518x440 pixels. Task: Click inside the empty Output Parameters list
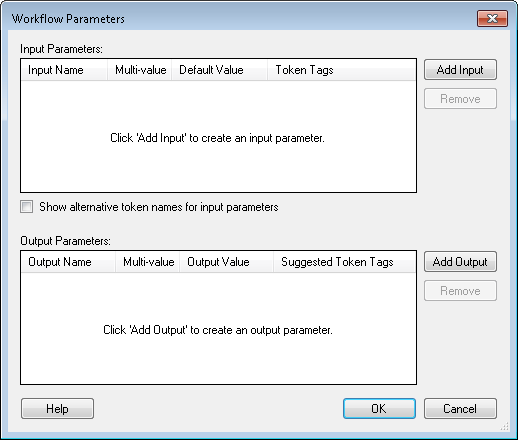(218, 328)
